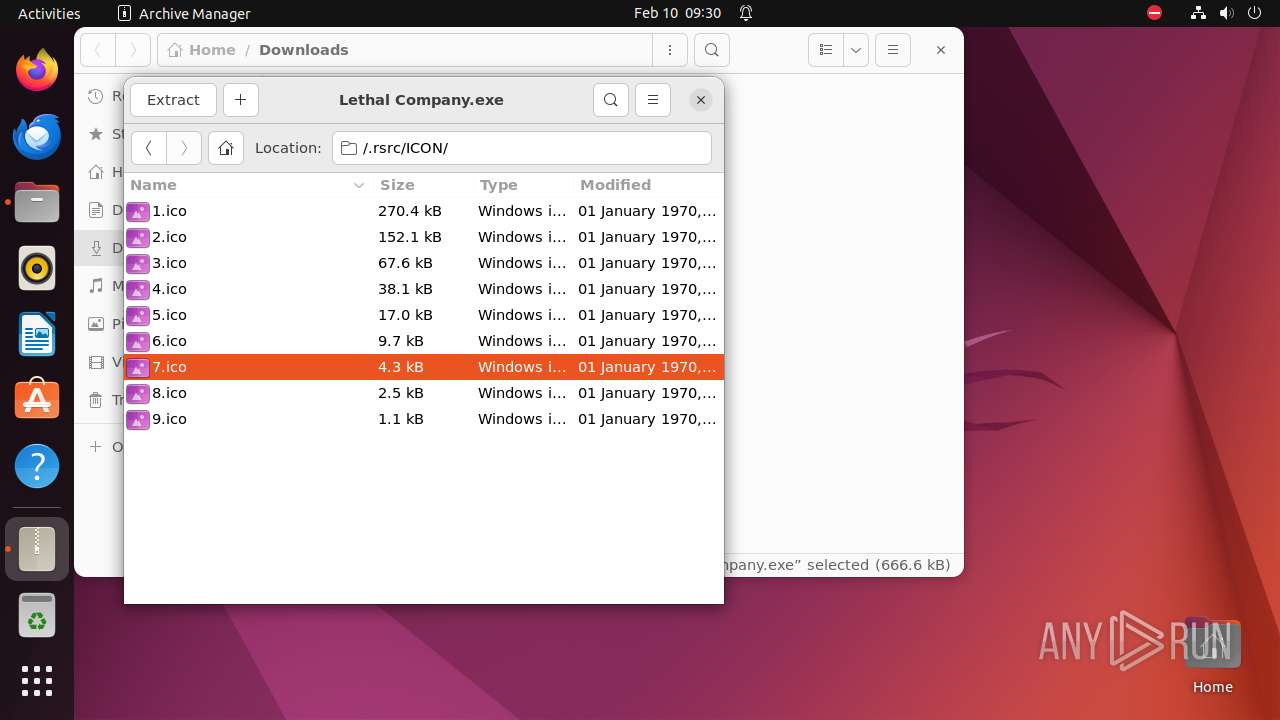Open Archive Manager from the dock
Image resolution: width=1280 pixels, height=720 pixels.
click(x=37, y=549)
